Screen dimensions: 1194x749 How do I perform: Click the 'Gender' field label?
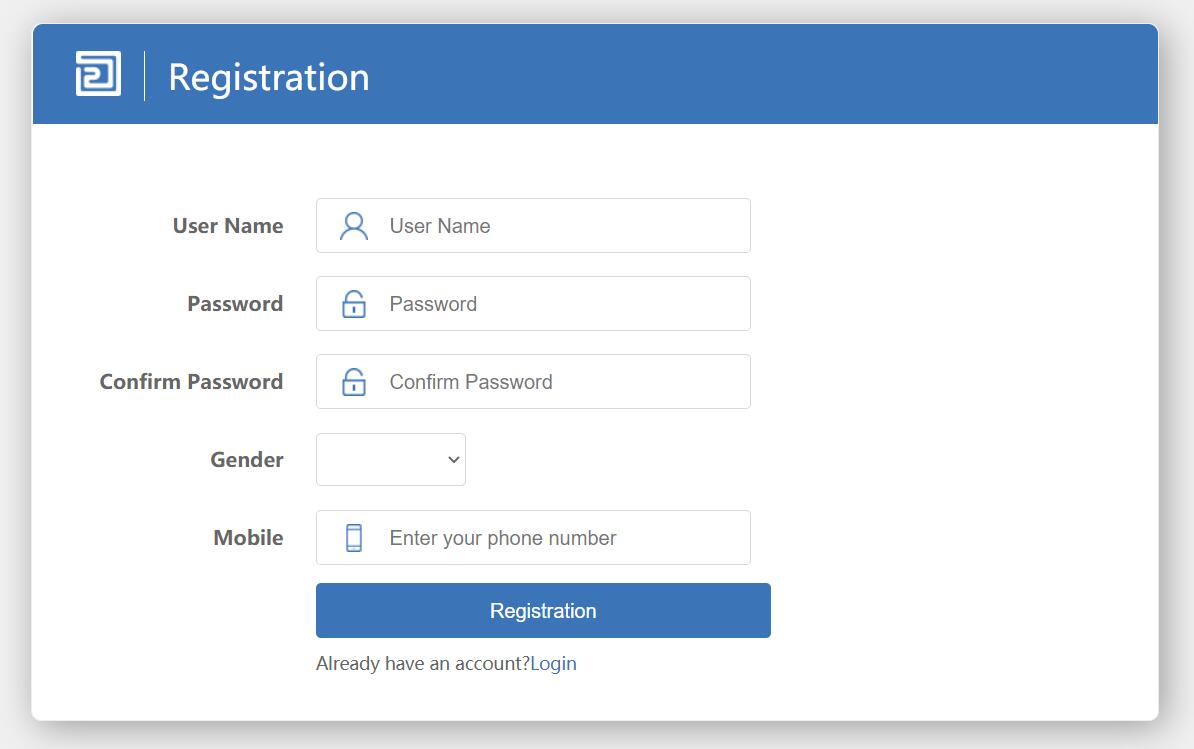tap(247, 460)
